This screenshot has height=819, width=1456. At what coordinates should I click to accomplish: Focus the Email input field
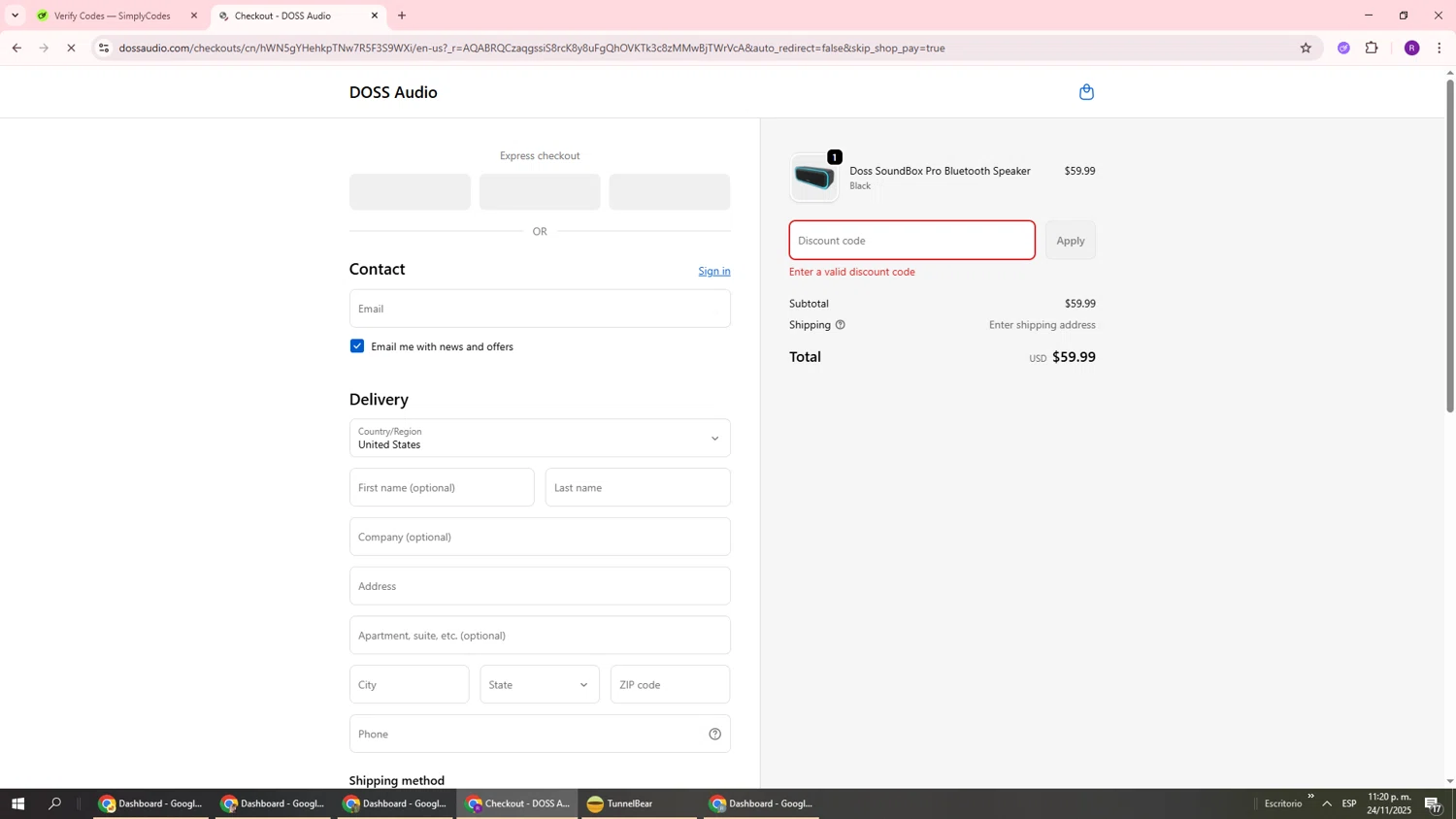(x=540, y=309)
